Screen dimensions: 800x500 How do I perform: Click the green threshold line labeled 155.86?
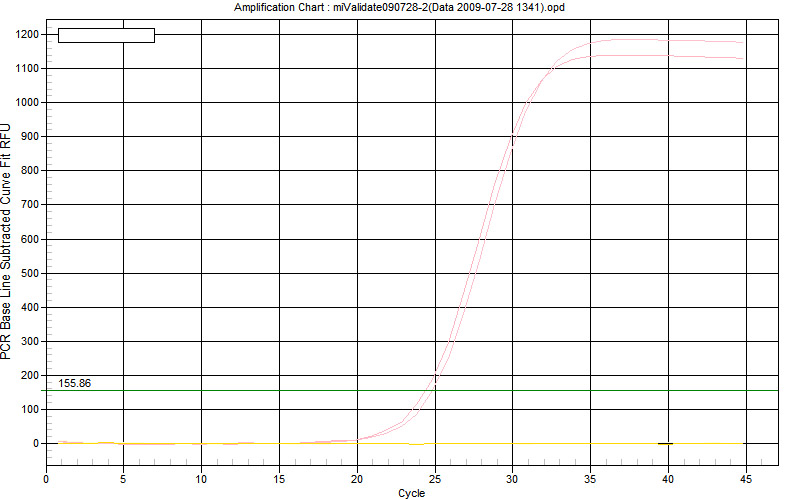pos(410,390)
